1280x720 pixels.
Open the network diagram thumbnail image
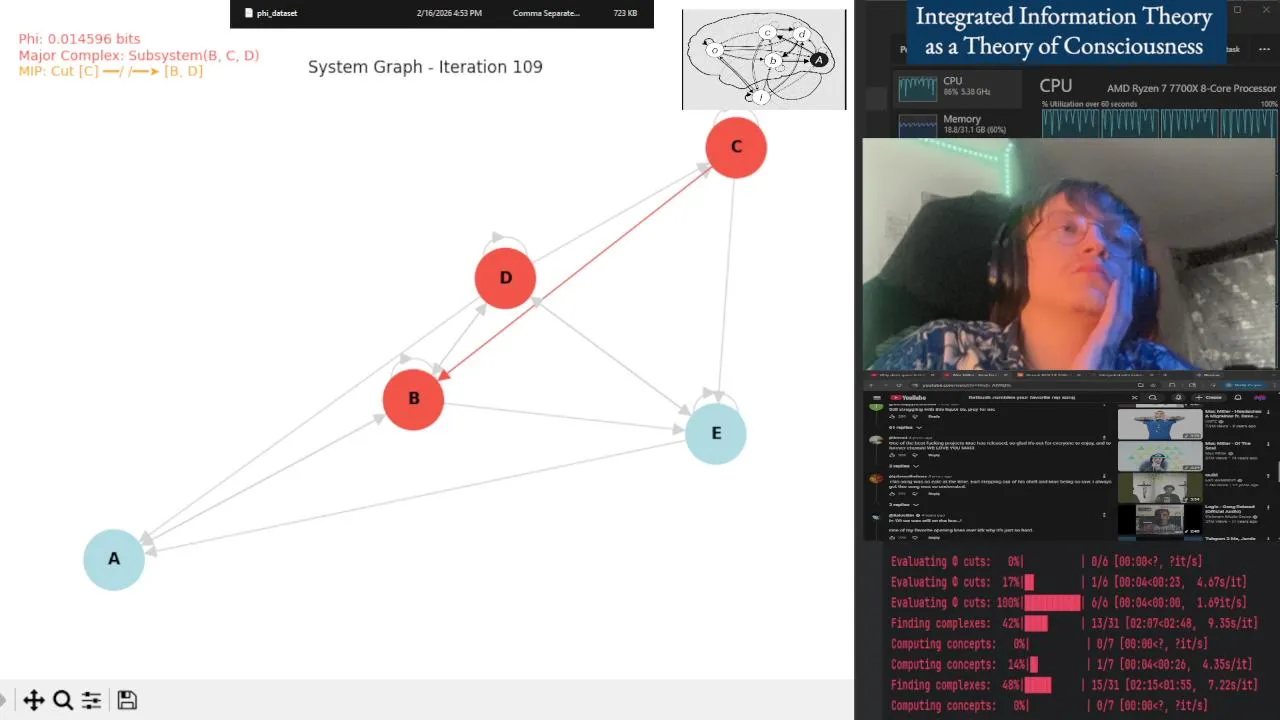click(764, 60)
